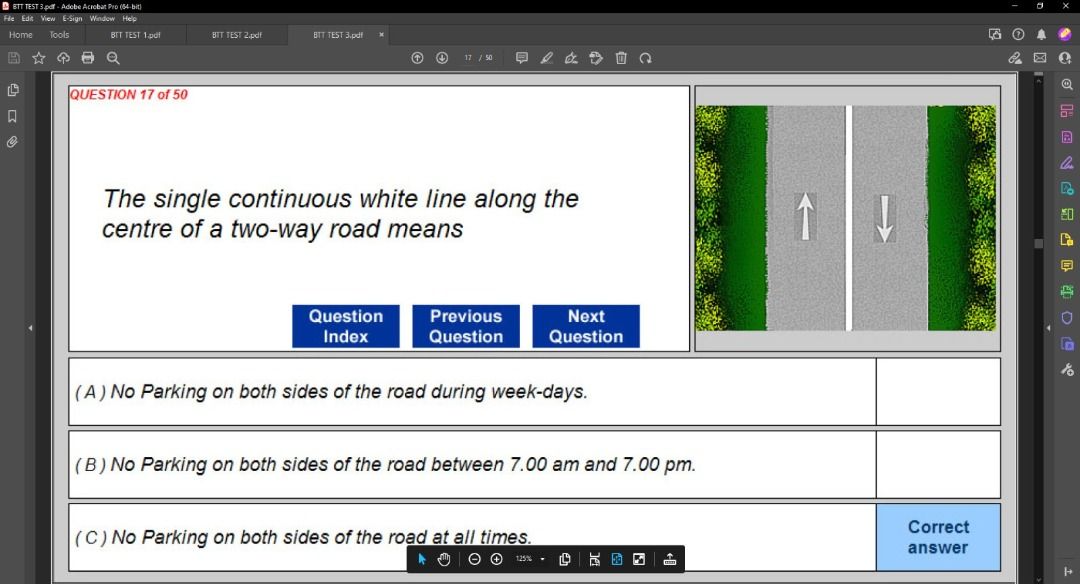Image resolution: width=1080 pixels, height=584 pixels.
Task: Open the zoom percentage dropdown arrow
Action: 542,559
